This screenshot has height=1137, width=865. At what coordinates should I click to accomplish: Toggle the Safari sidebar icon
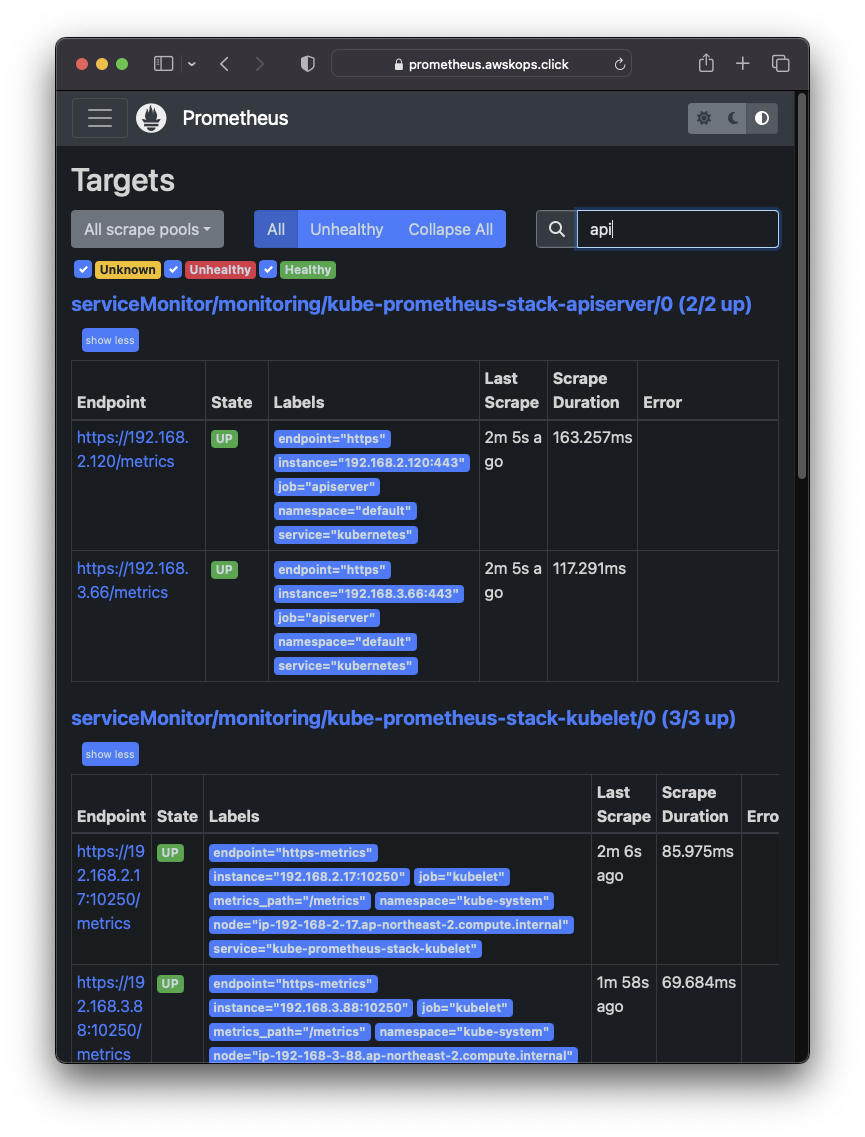pos(164,64)
